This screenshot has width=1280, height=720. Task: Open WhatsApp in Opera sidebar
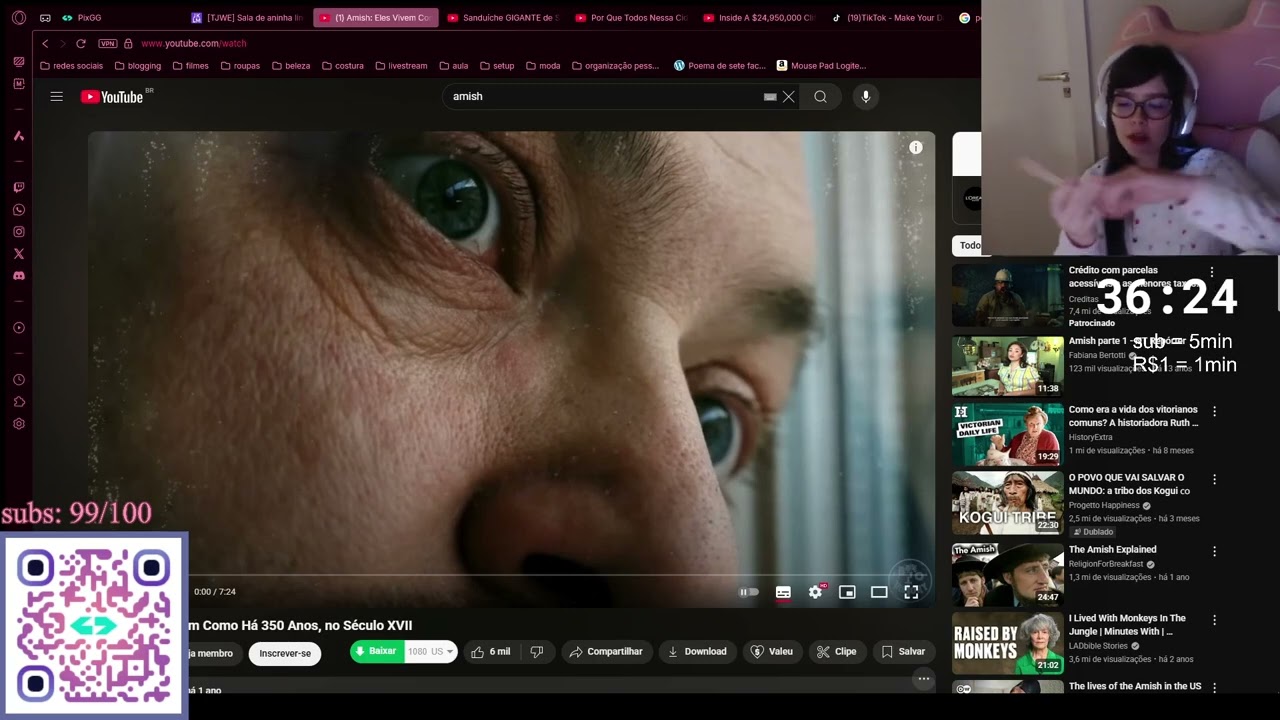(18, 210)
